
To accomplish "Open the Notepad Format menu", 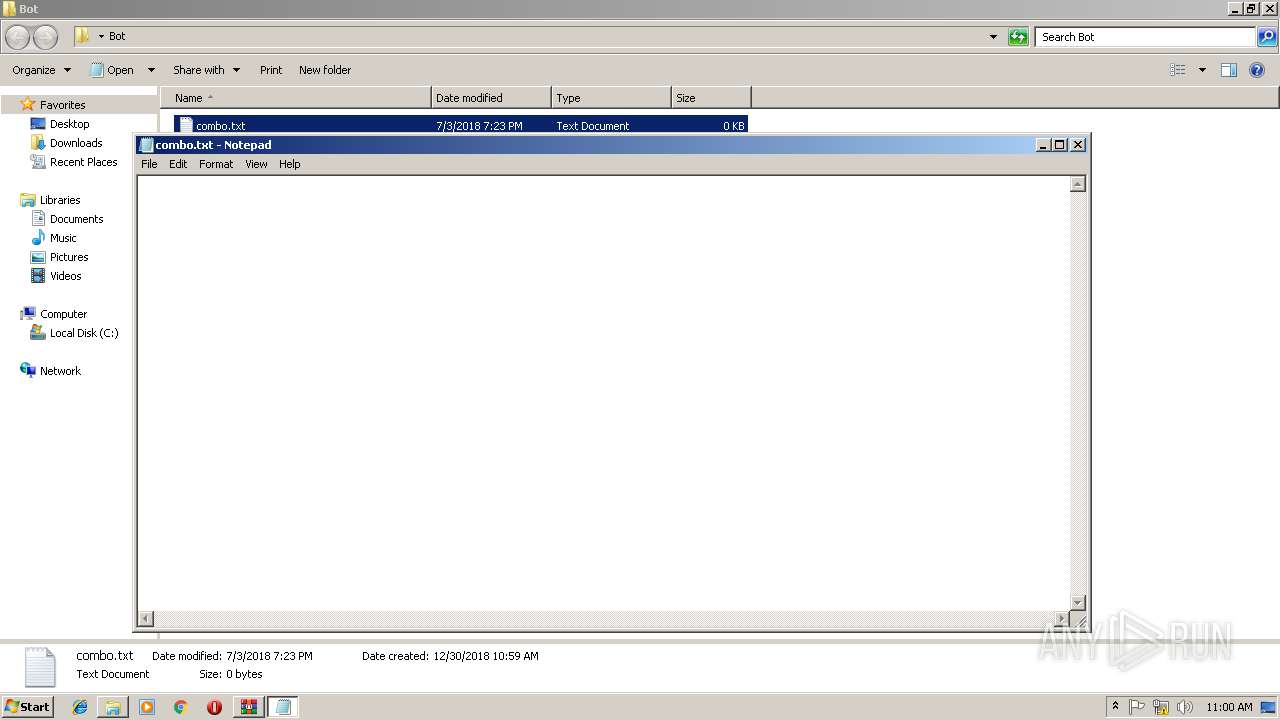I will (216, 164).
